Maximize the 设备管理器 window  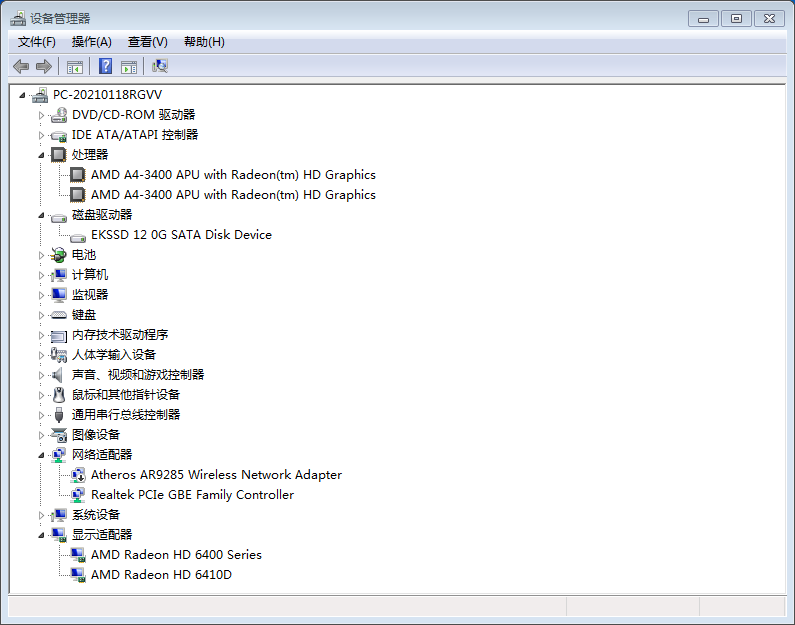click(x=736, y=19)
